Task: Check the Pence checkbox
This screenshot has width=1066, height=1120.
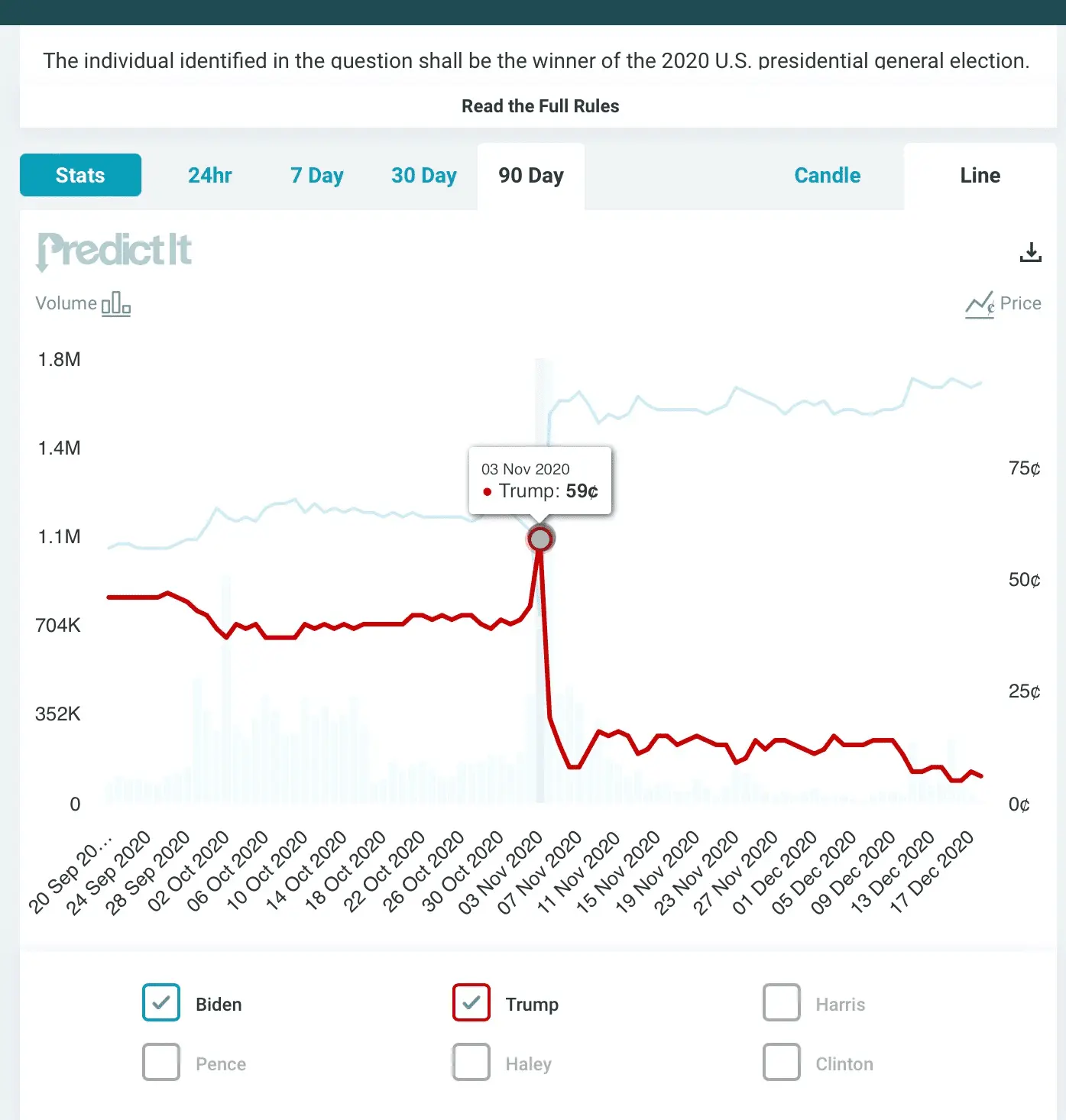Action: click(x=161, y=1063)
